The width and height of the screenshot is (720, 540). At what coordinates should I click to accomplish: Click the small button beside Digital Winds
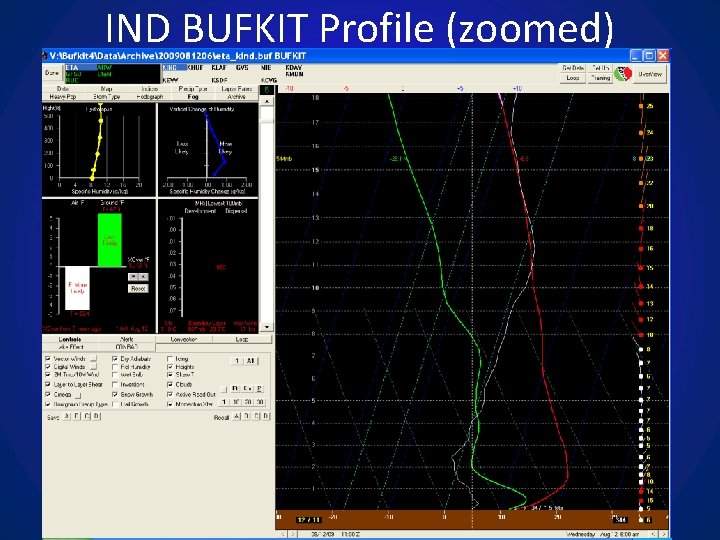coord(94,367)
